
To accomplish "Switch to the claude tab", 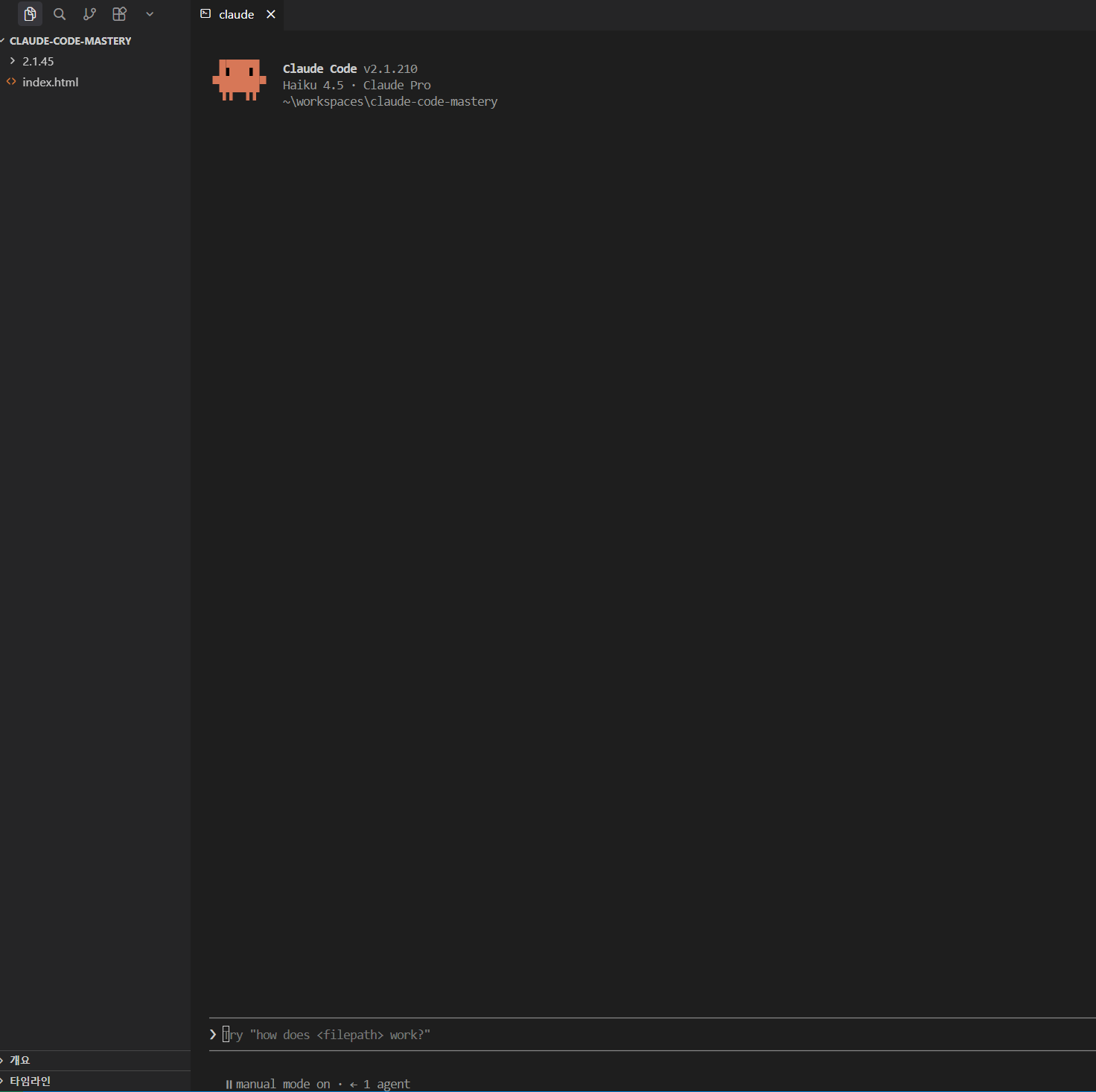I will [236, 14].
